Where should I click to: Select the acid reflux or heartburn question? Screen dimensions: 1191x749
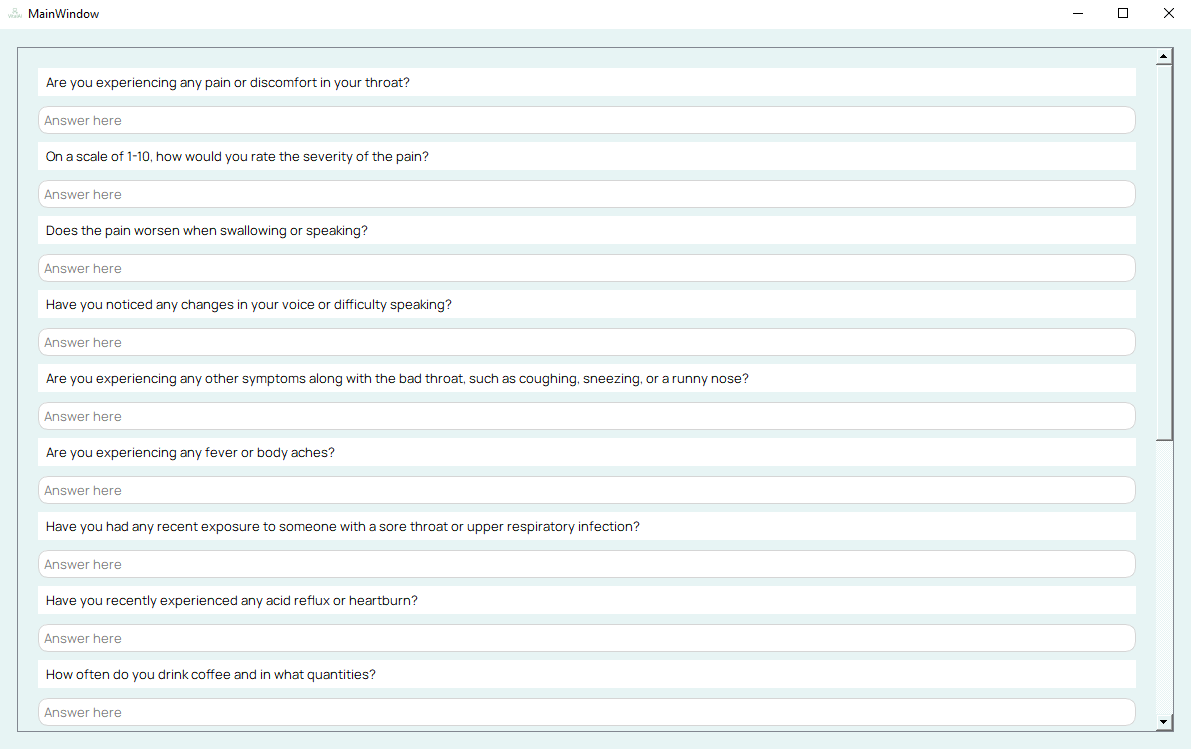coord(232,601)
